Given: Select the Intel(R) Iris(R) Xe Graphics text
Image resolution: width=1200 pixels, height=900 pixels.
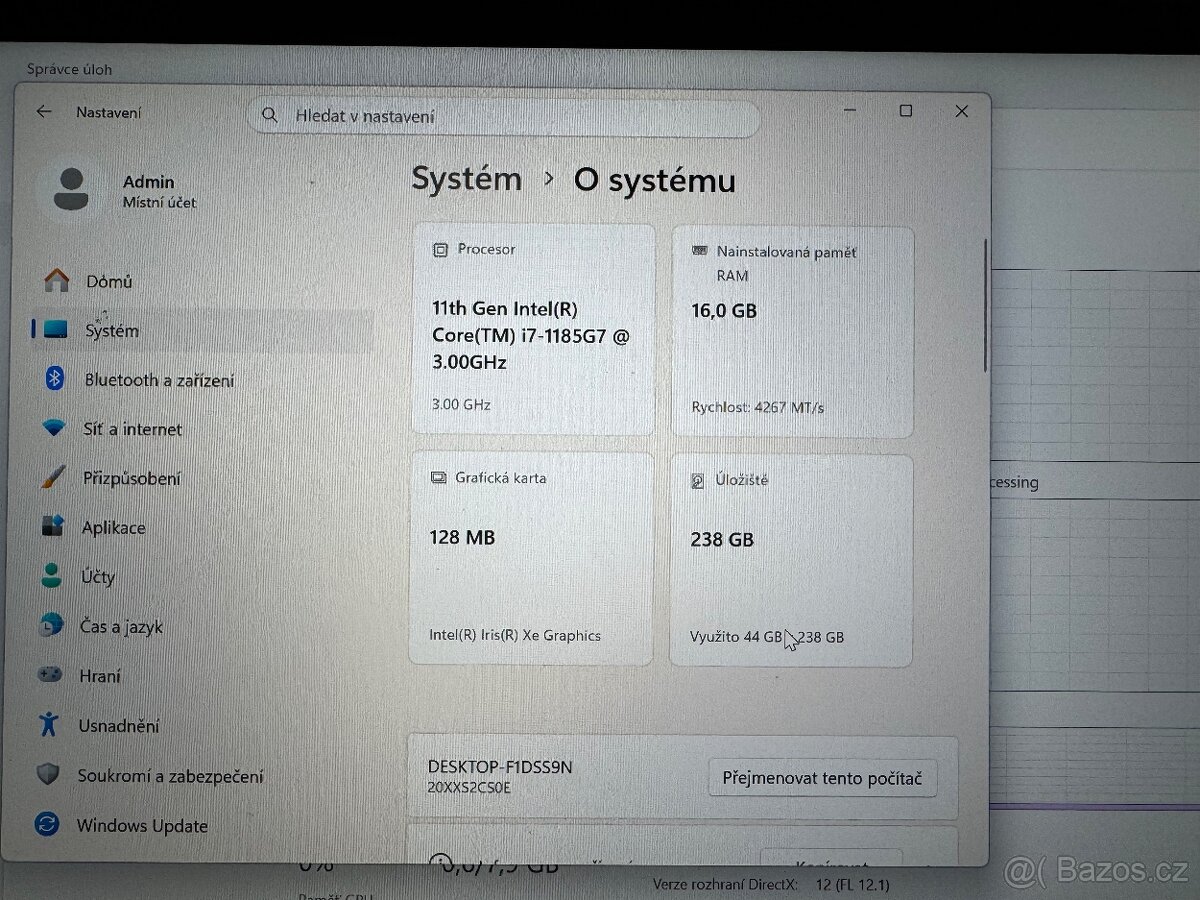Looking at the screenshot, I should [x=515, y=635].
